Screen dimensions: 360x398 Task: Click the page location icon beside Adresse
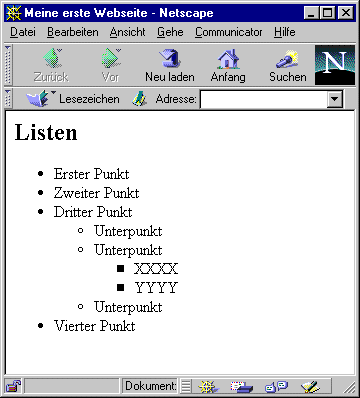tap(140, 99)
